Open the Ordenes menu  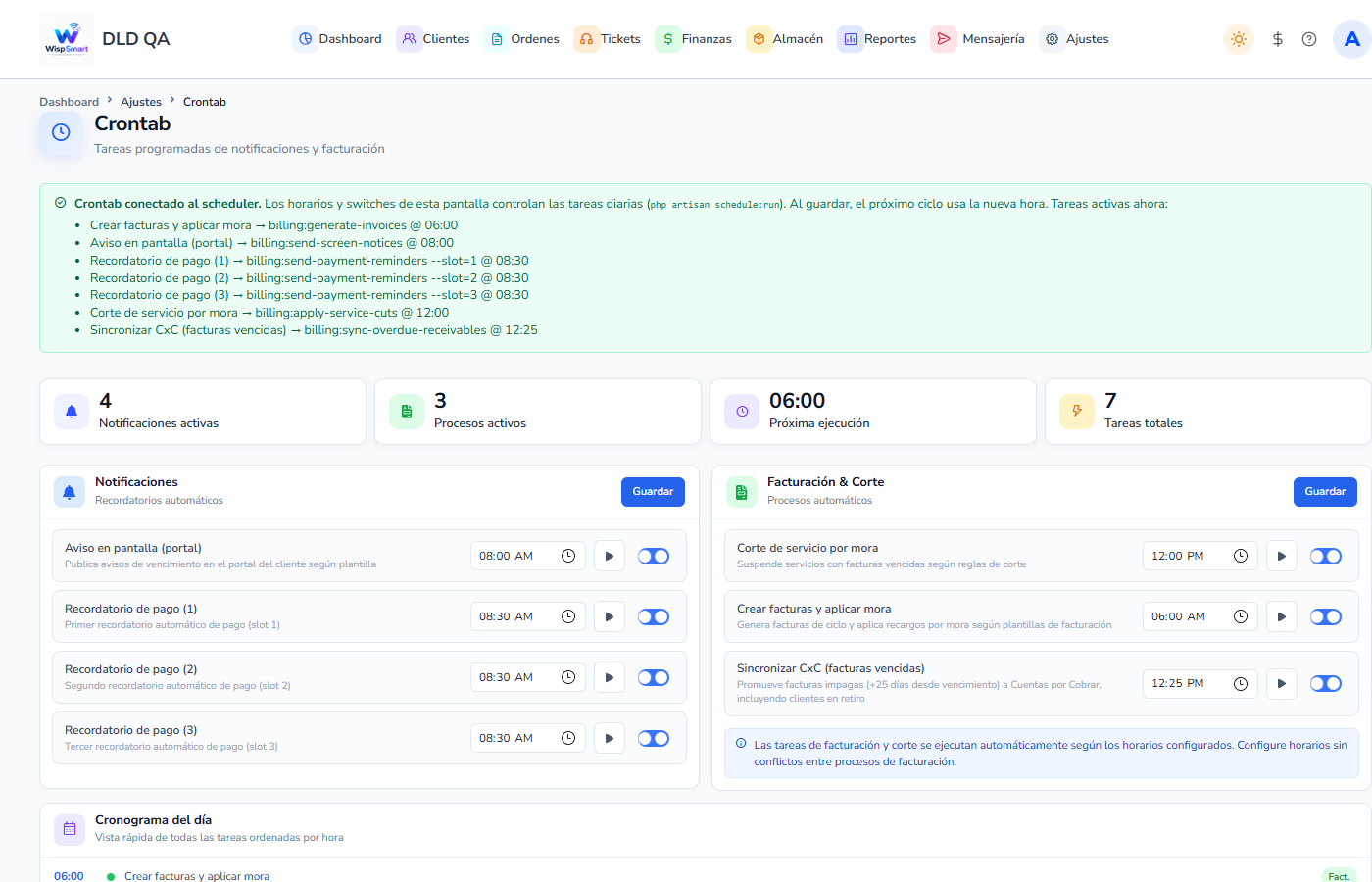522,39
